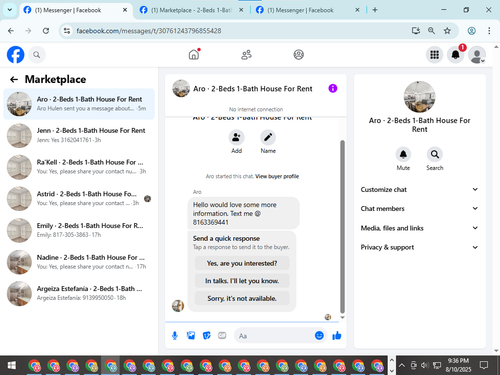Open the tab search dropdown arrow

[x=10, y=10]
